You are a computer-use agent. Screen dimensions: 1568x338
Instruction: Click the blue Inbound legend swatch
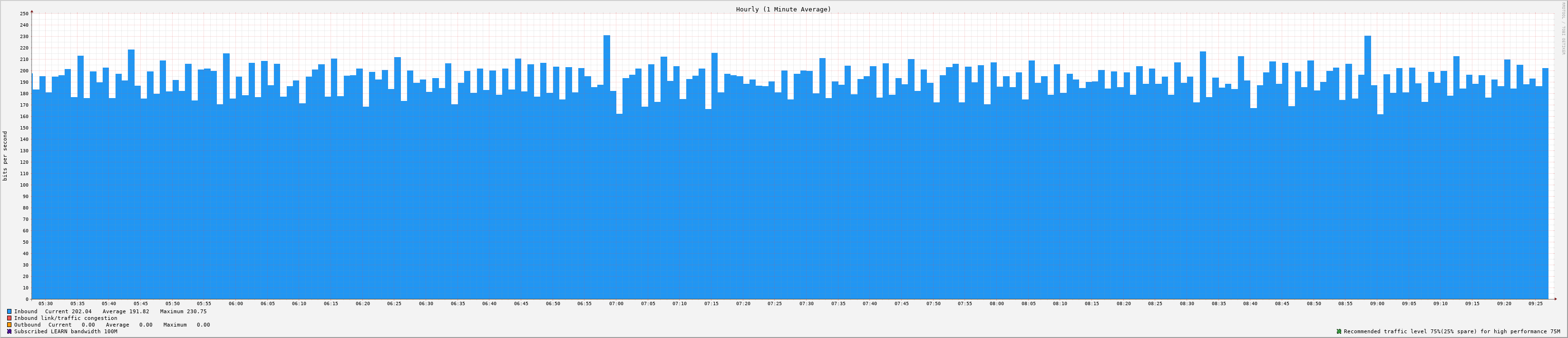pos(9,311)
